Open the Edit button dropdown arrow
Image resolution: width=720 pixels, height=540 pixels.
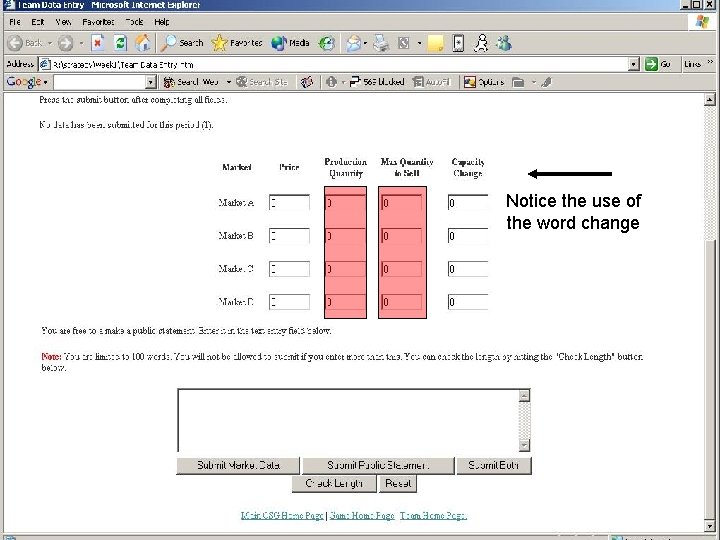click(x=419, y=43)
